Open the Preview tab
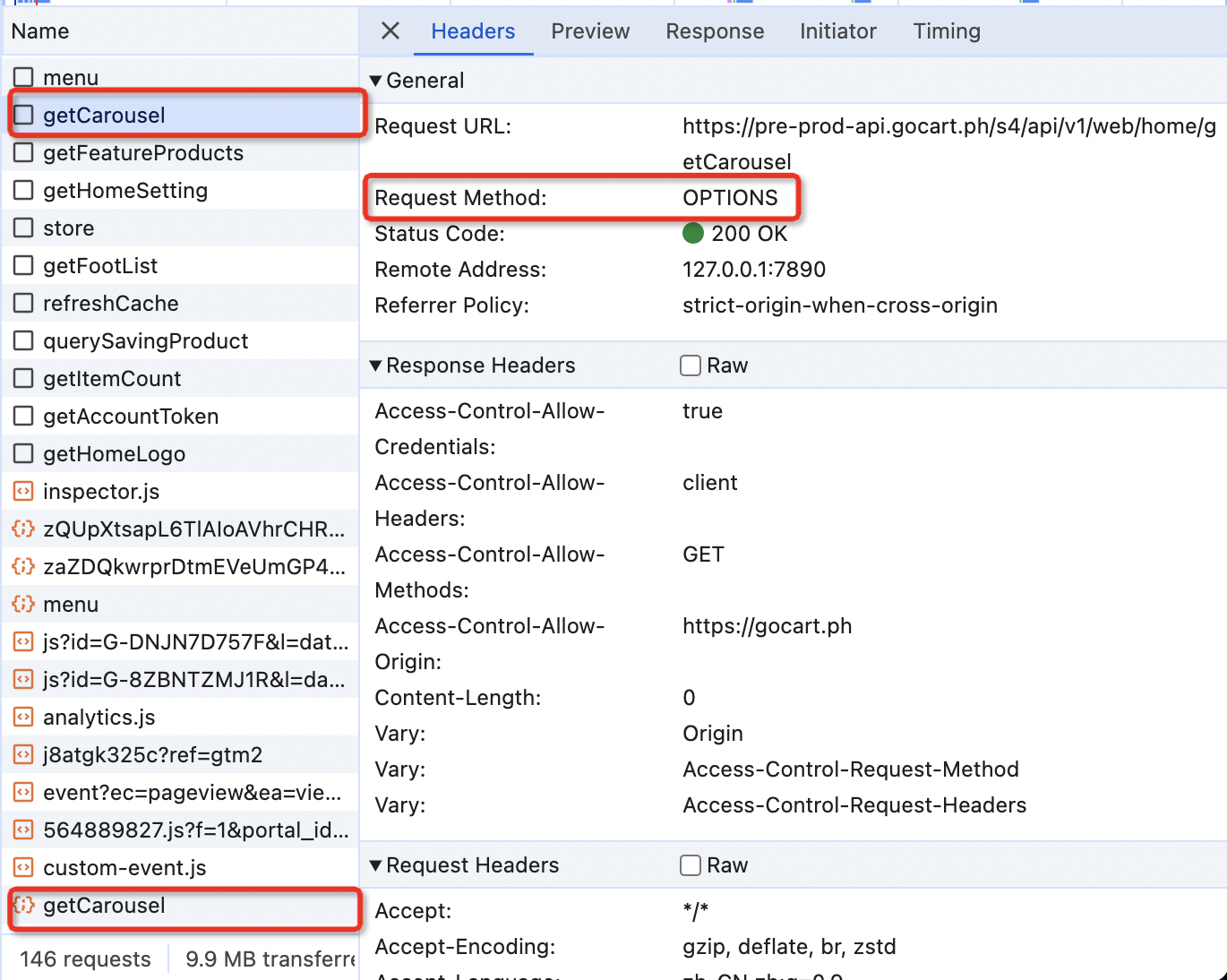1227x980 pixels. [590, 31]
